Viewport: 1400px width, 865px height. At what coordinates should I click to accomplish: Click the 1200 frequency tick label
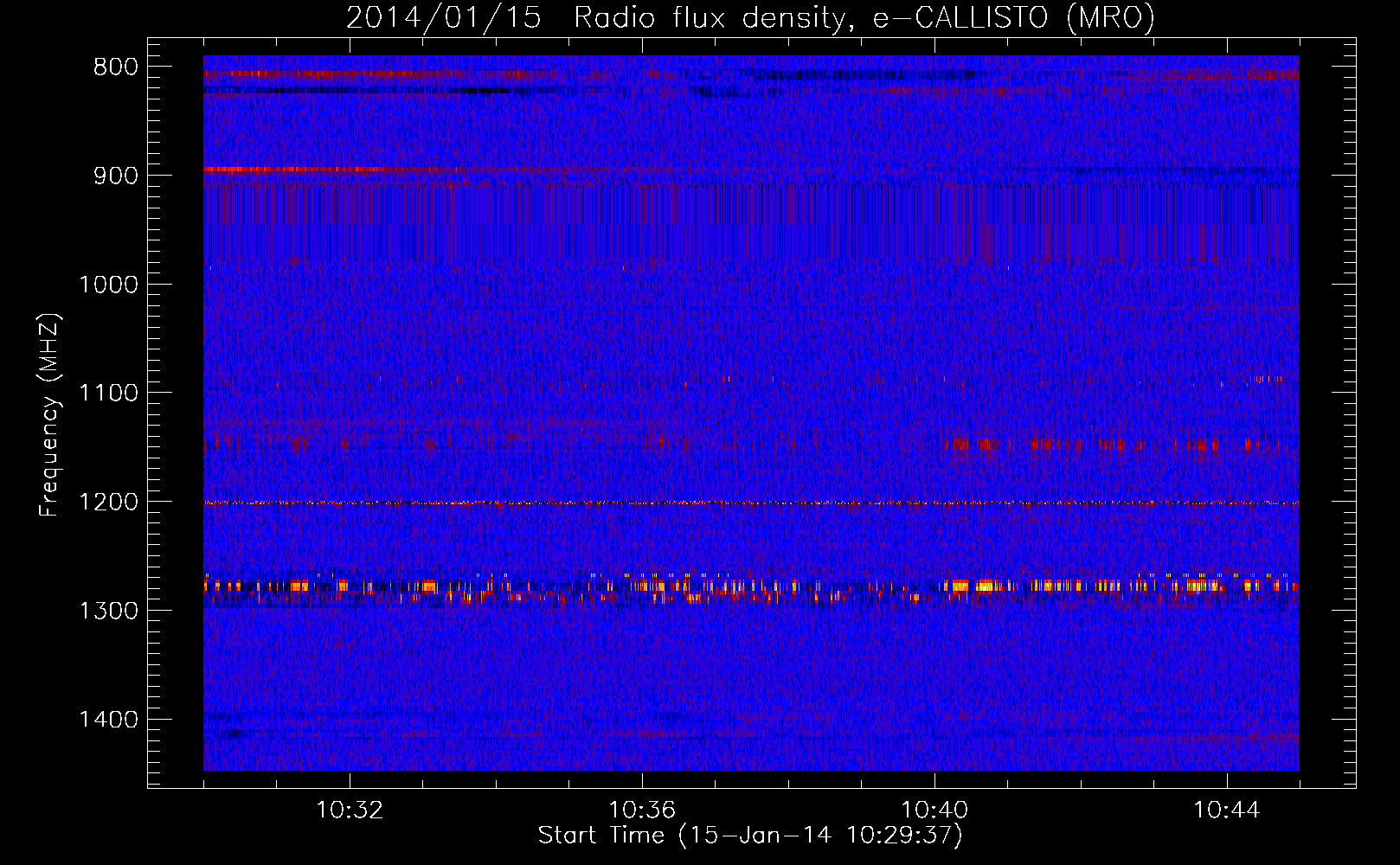(108, 502)
